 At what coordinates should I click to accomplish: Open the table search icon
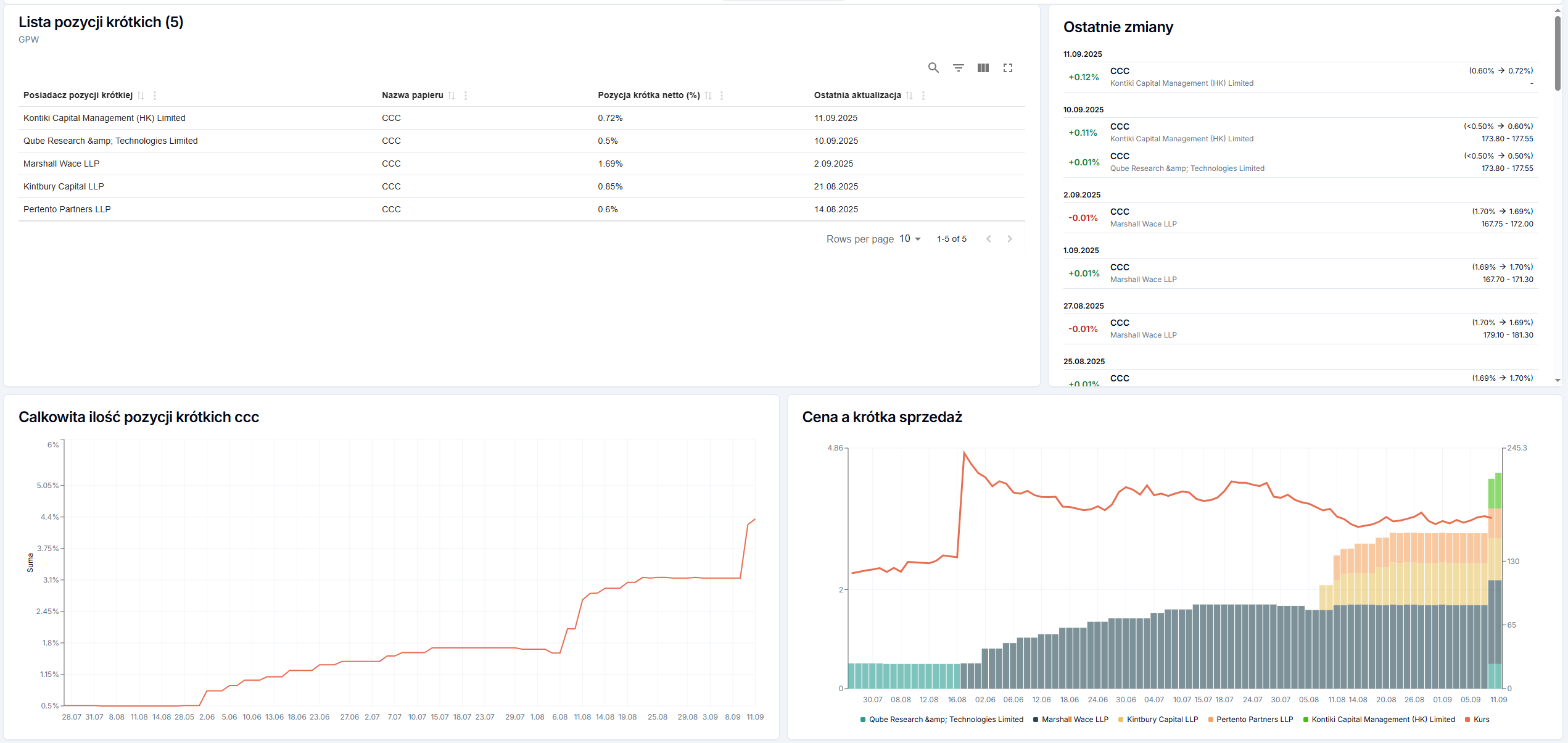[x=933, y=68]
